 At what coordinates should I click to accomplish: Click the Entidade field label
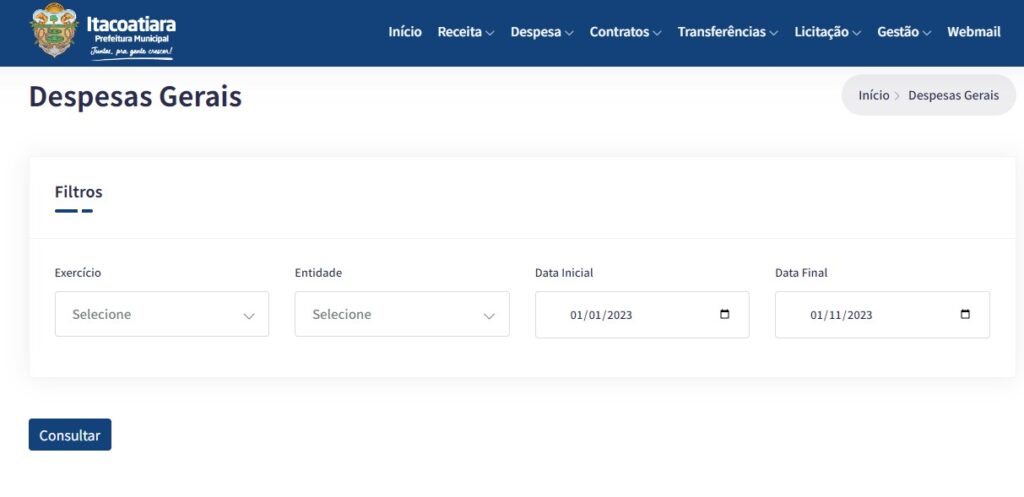coord(318,273)
